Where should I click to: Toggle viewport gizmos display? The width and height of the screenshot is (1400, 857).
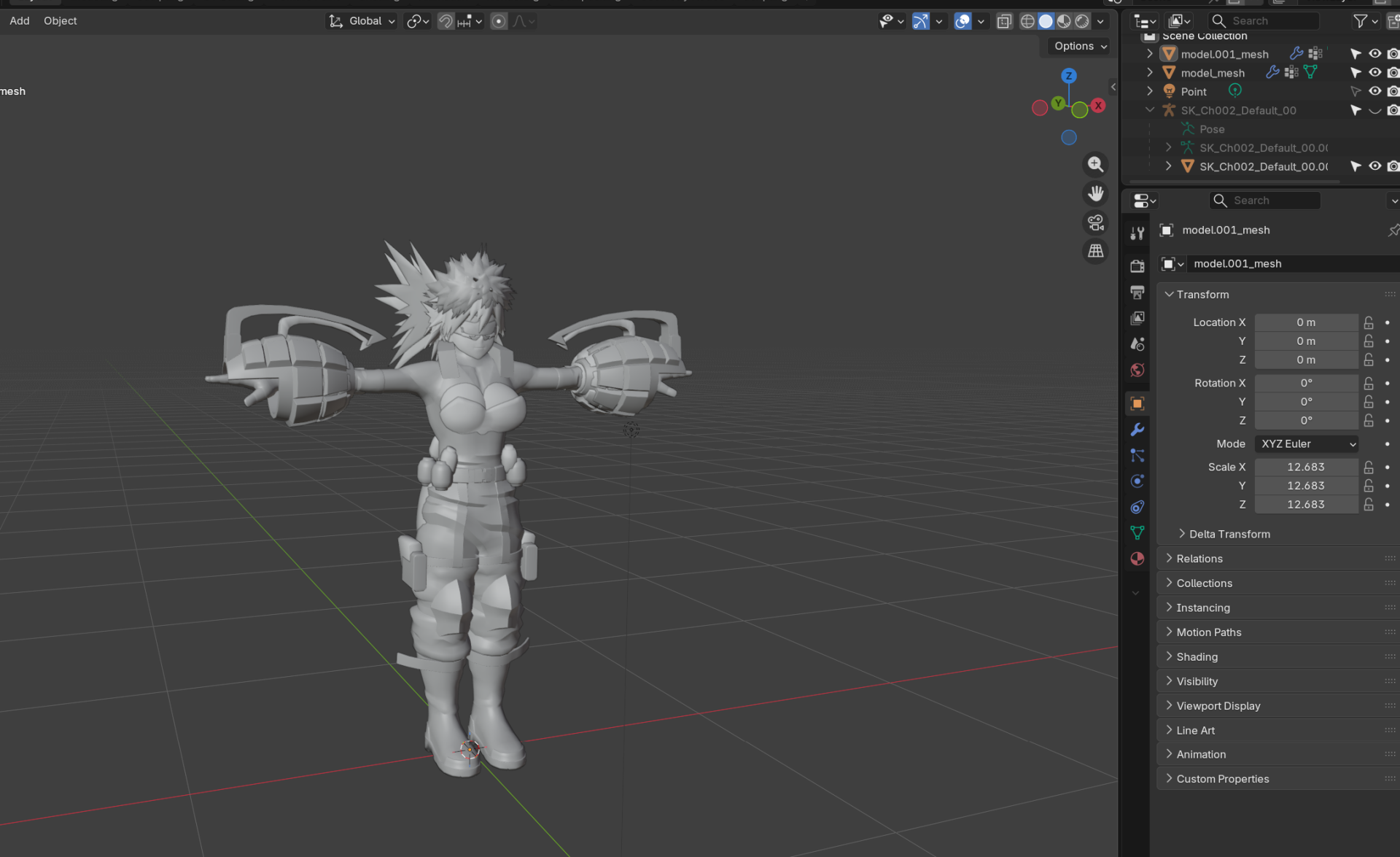921,21
